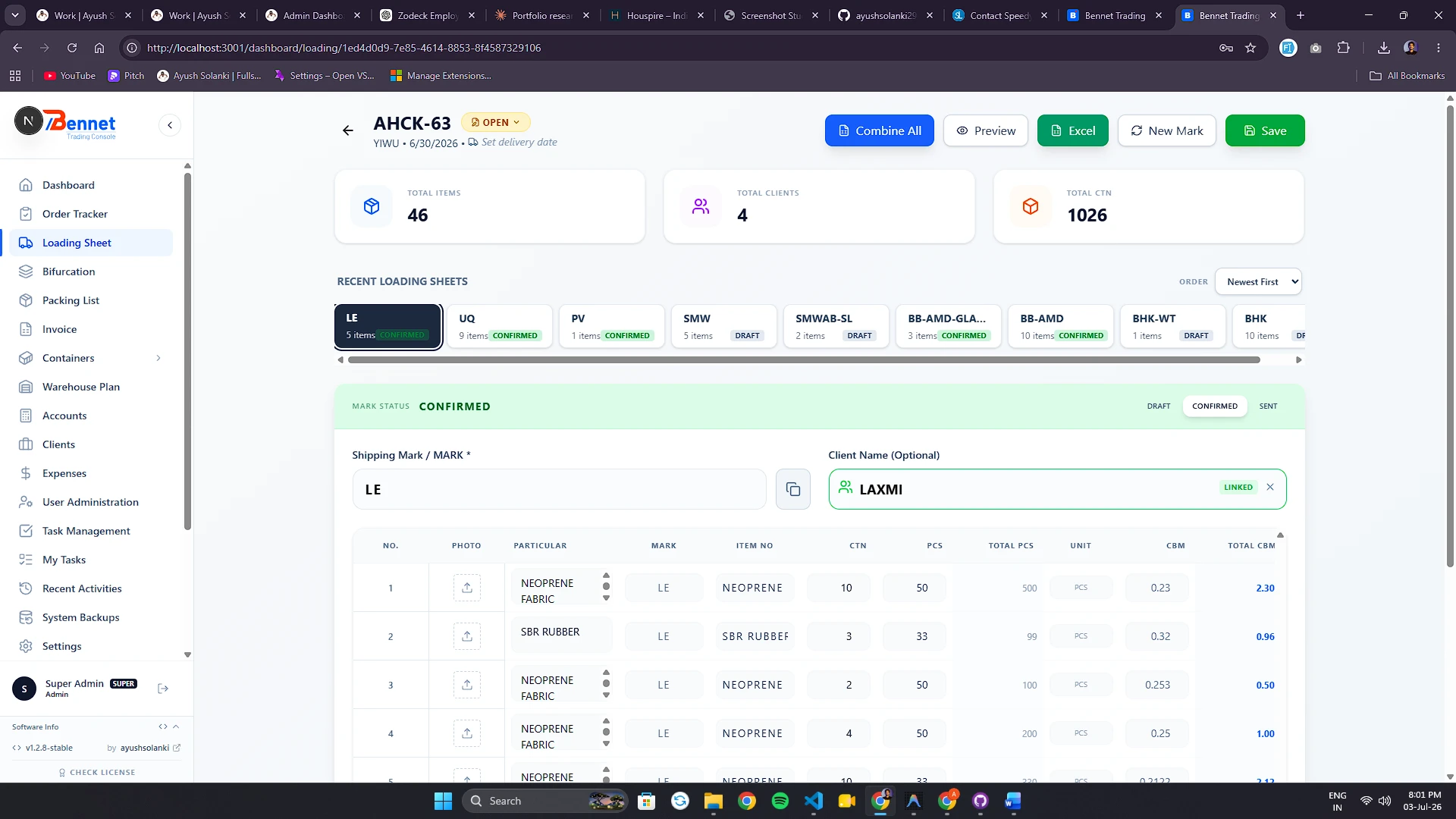Open Task Management

pos(91,531)
